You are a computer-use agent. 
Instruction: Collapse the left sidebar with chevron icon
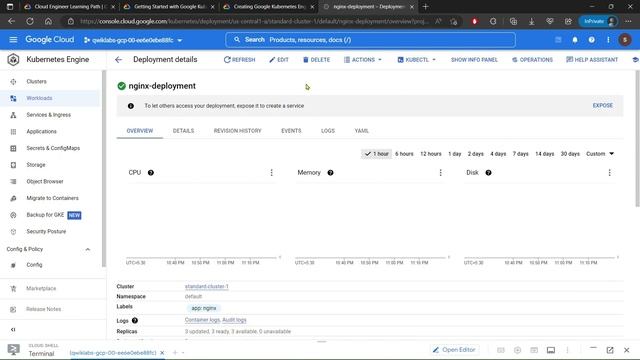coord(13,329)
